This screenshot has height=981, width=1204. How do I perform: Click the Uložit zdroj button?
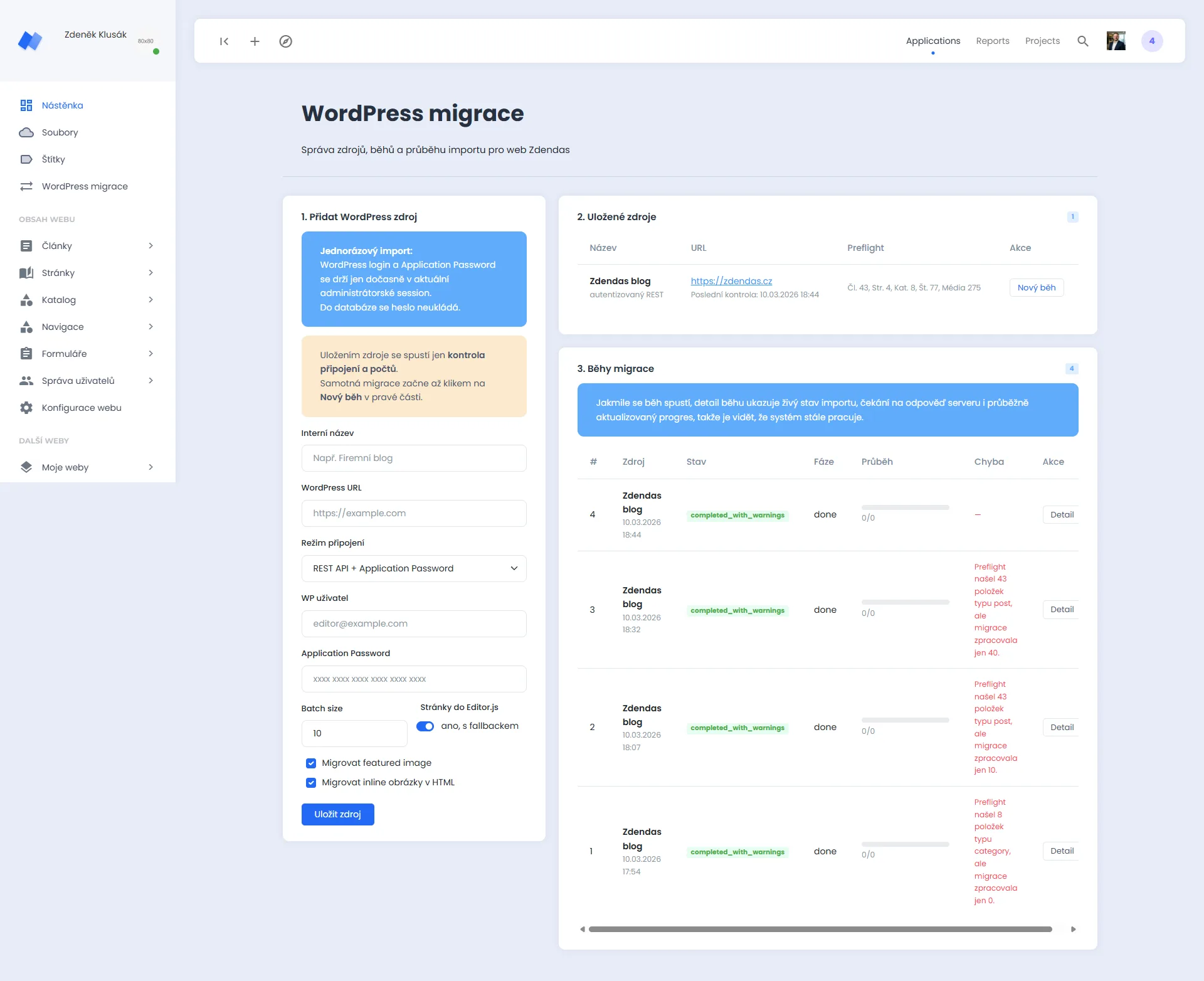(338, 814)
